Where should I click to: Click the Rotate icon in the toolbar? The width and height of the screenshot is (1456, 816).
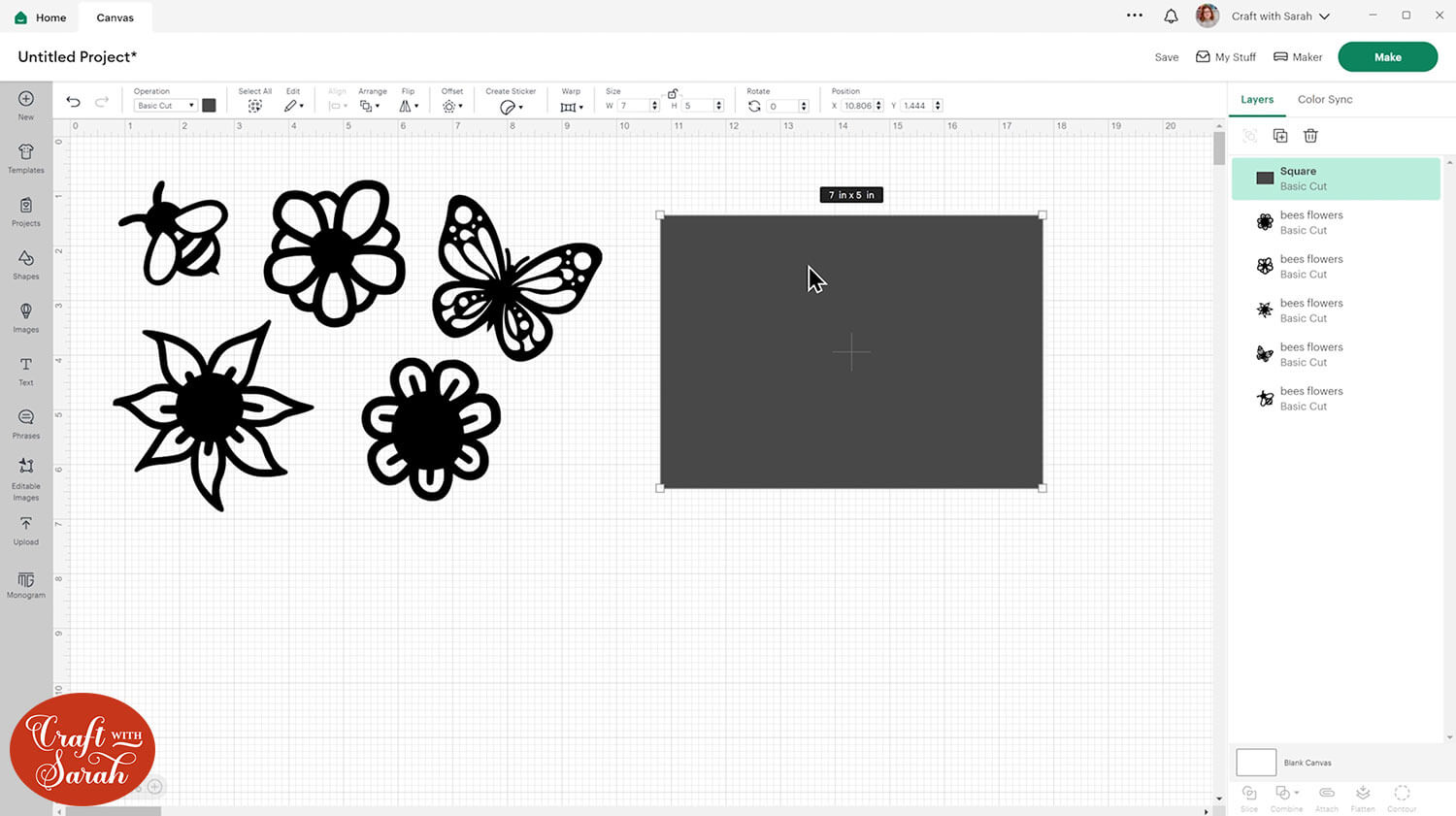pyautogui.click(x=754, y=106)
